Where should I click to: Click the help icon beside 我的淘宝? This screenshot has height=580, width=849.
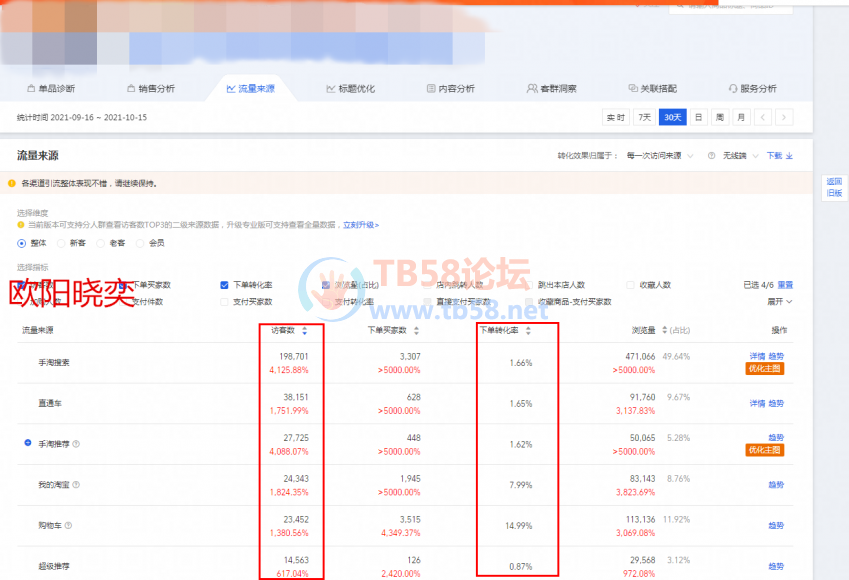tap(76, 485)
